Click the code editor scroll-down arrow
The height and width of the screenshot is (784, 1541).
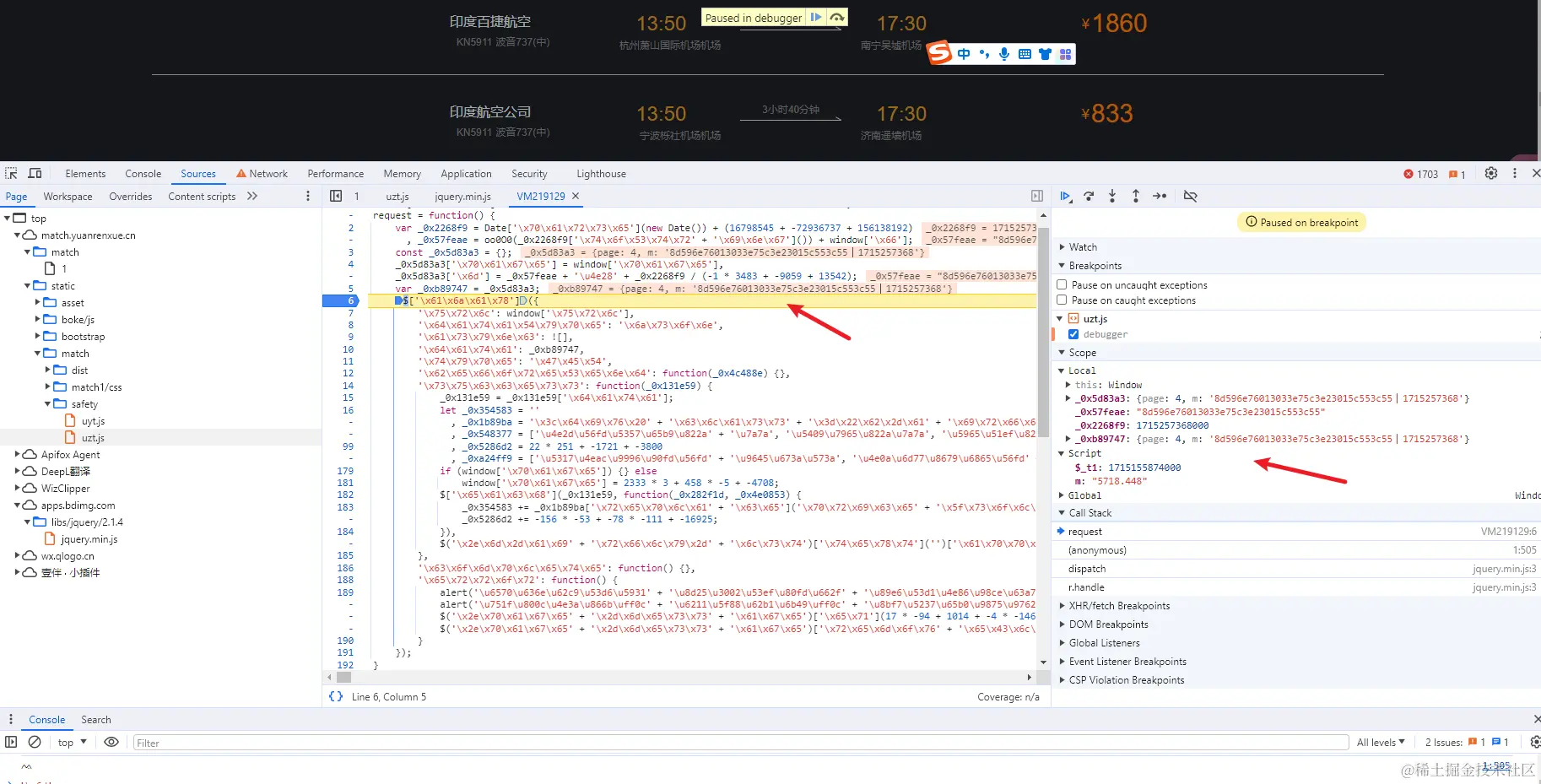(1044, 662)
